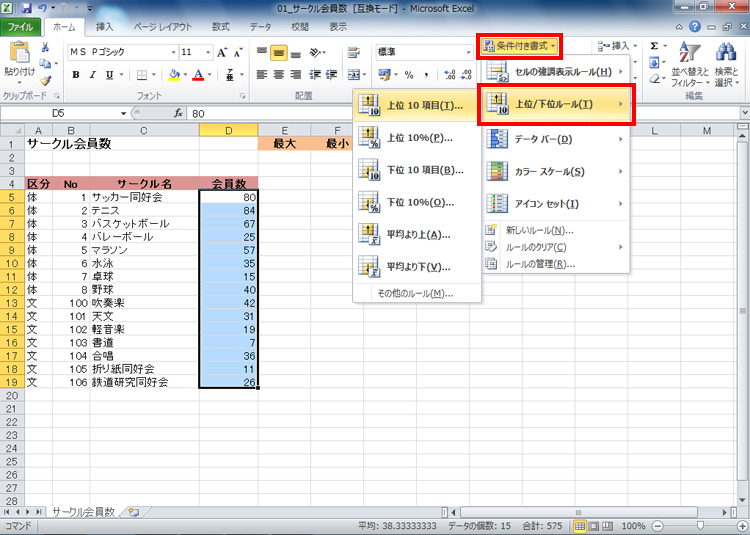Click the zoom slider handle in status bar

[x=700, y=526]
